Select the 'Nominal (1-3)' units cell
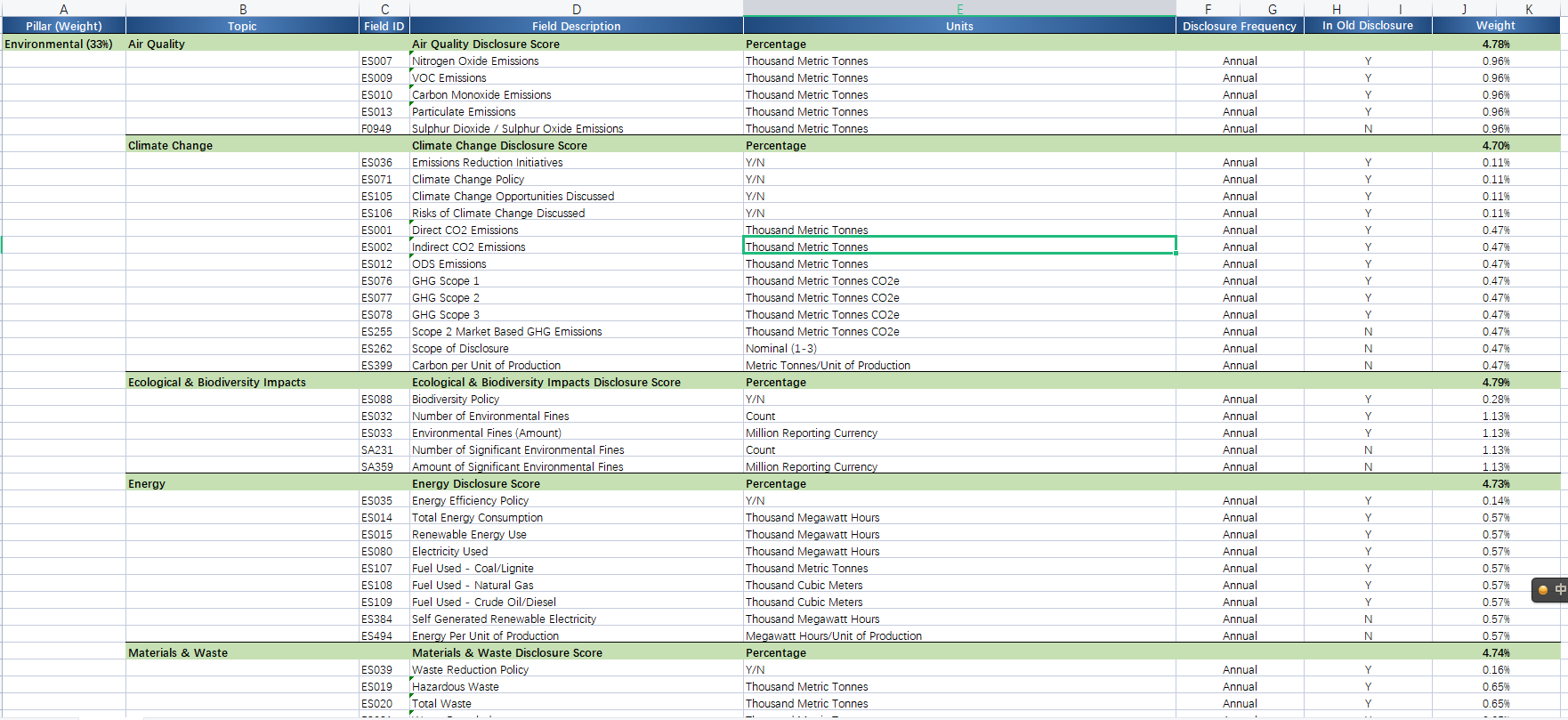The image size is (1568, 720). click(959, 348)
